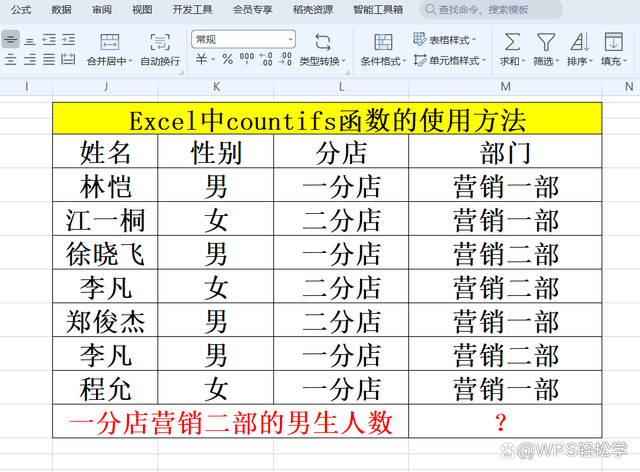This screenshot has width=640, height=472.
Task: Click the Wrap Text (自动换行) icon
Action: click(159, 43)
